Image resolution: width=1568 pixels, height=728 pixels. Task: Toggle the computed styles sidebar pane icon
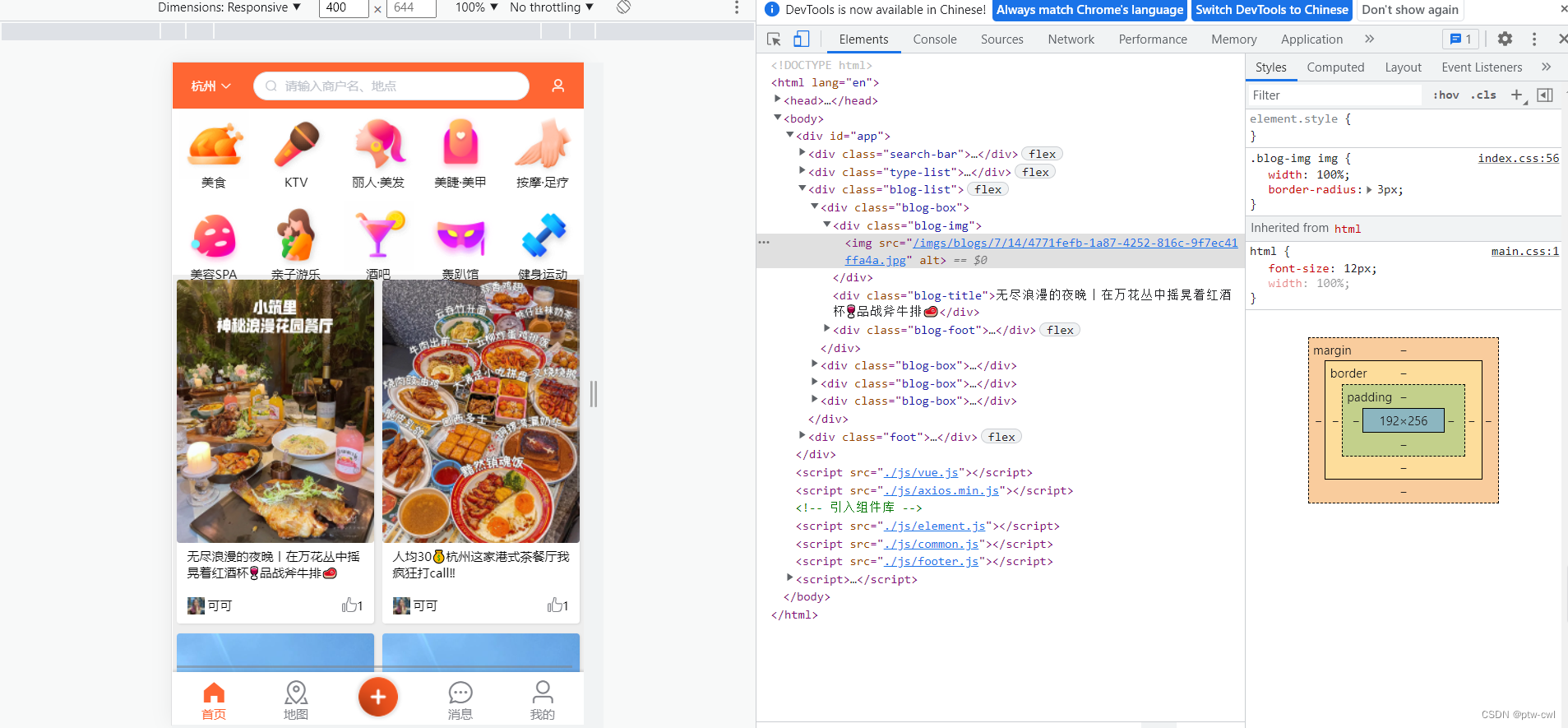(x=1545, y=95)
